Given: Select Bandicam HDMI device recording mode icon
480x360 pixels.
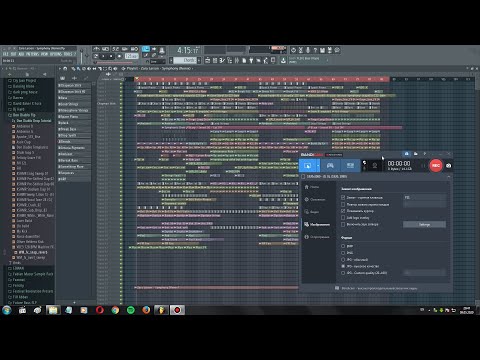Looking at the screenshot, I should tap(350, 165).
